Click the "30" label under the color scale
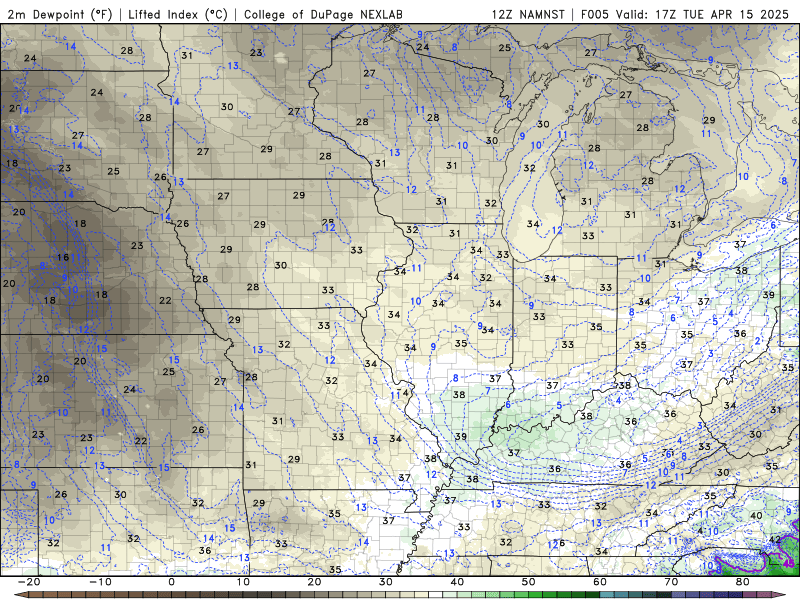 [386, 582]
